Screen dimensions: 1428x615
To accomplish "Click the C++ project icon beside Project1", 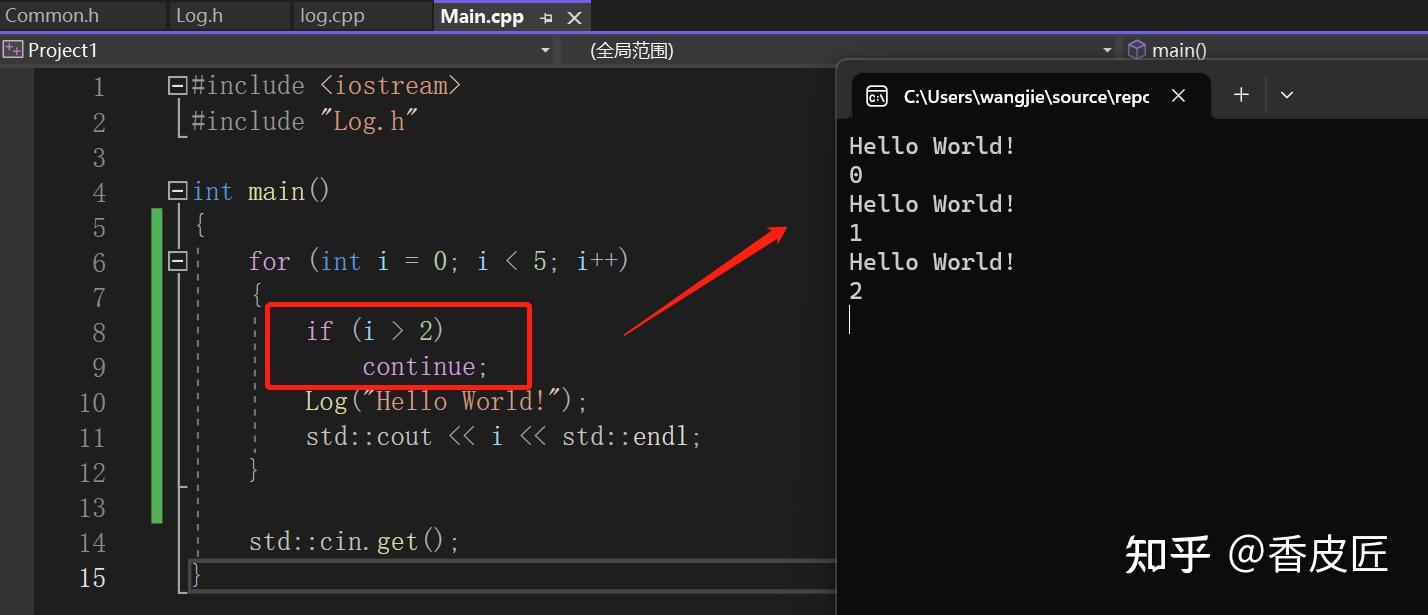I will [14, 49].
